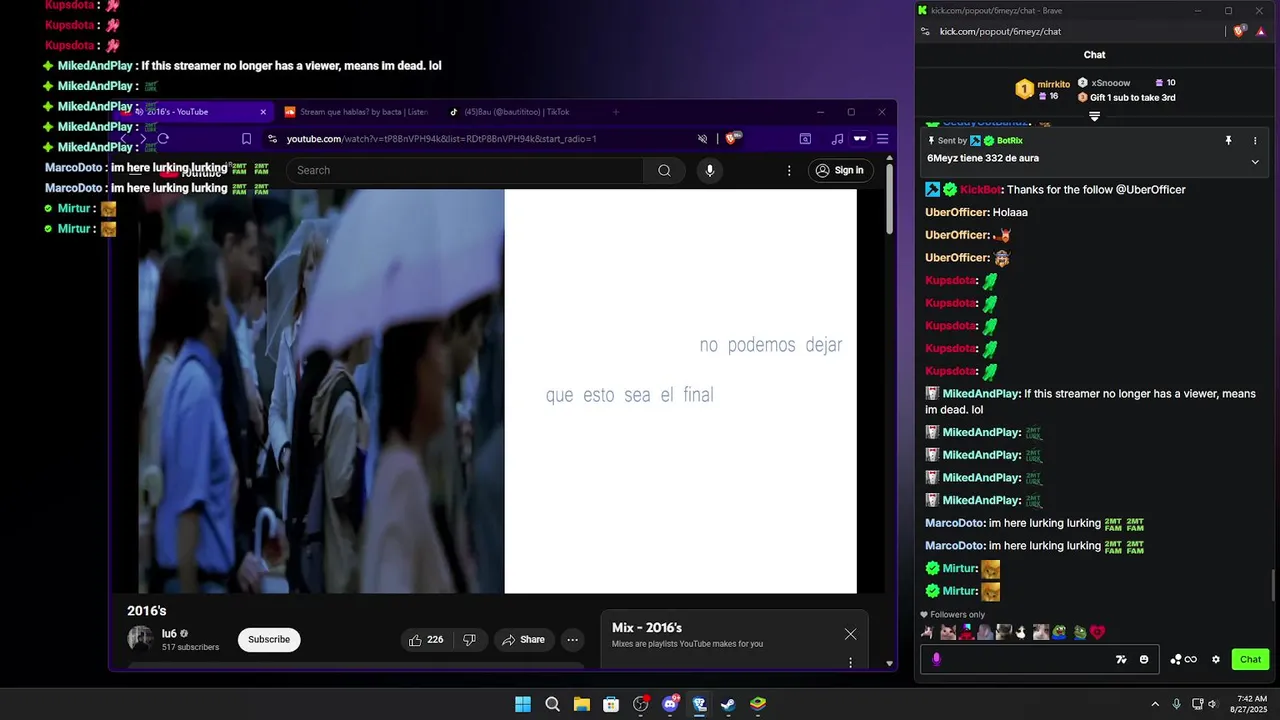
Task: Unpin the pinned BotRix message
Action: click(1229, 141)
